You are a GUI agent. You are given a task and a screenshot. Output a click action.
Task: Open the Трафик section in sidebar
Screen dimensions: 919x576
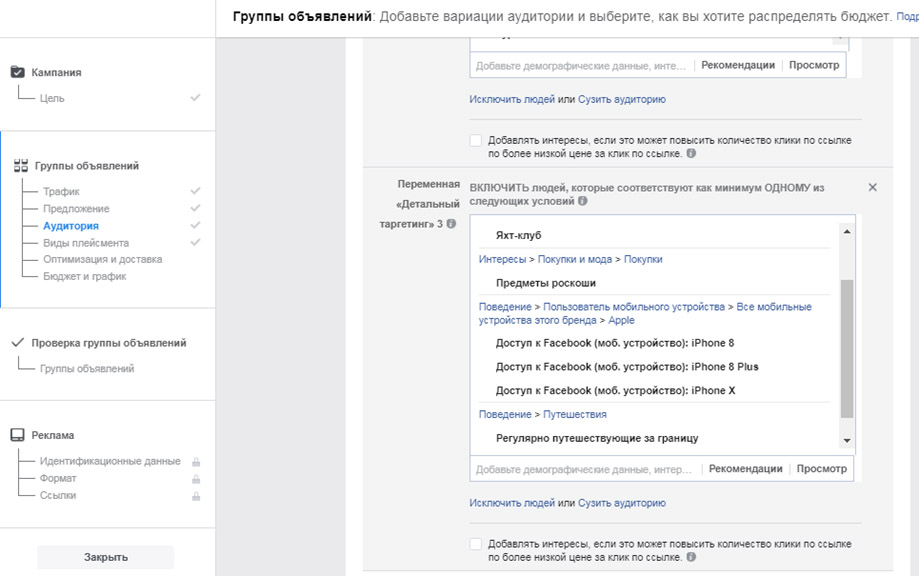pyautogui.click(x=61, y=191)
